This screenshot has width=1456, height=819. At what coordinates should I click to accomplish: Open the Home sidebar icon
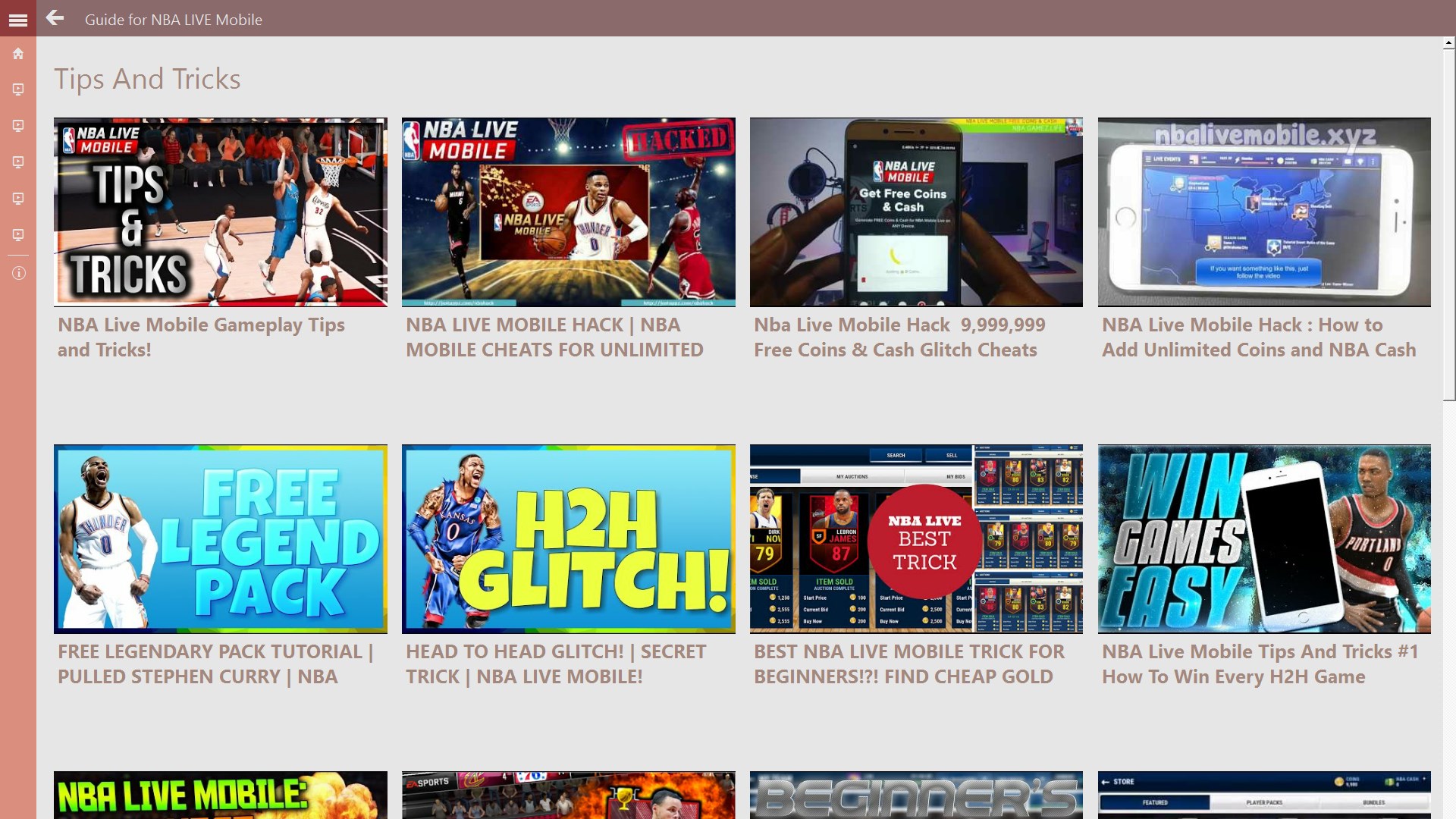click(18, 54)
